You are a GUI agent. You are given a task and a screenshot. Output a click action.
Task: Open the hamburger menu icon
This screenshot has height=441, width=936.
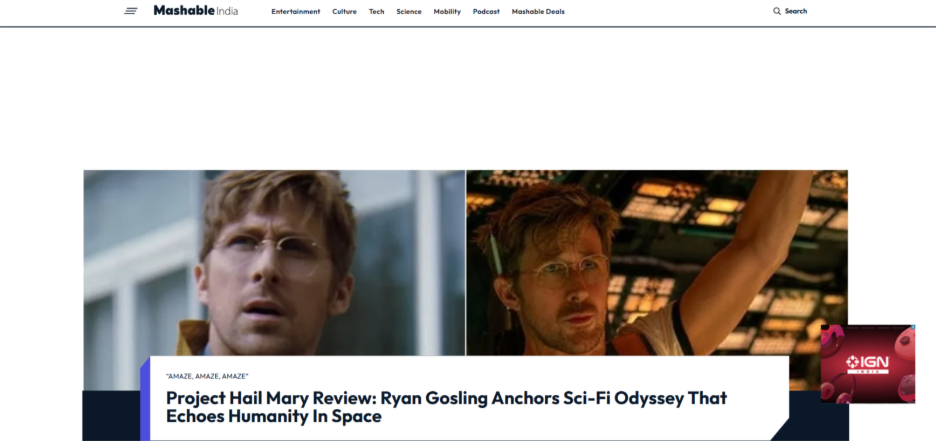131,11
